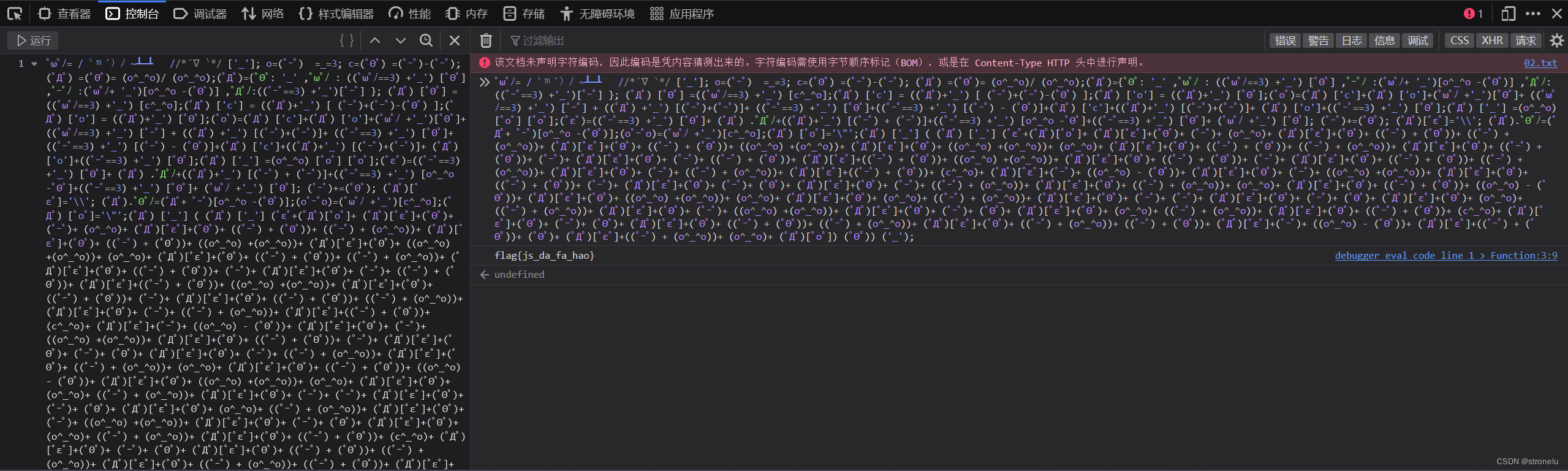Image resolution: width=1568 pixels, height=471 pixels.
Task: Focus the 过滤输出 filter field
Action: [x=882, y=40]
